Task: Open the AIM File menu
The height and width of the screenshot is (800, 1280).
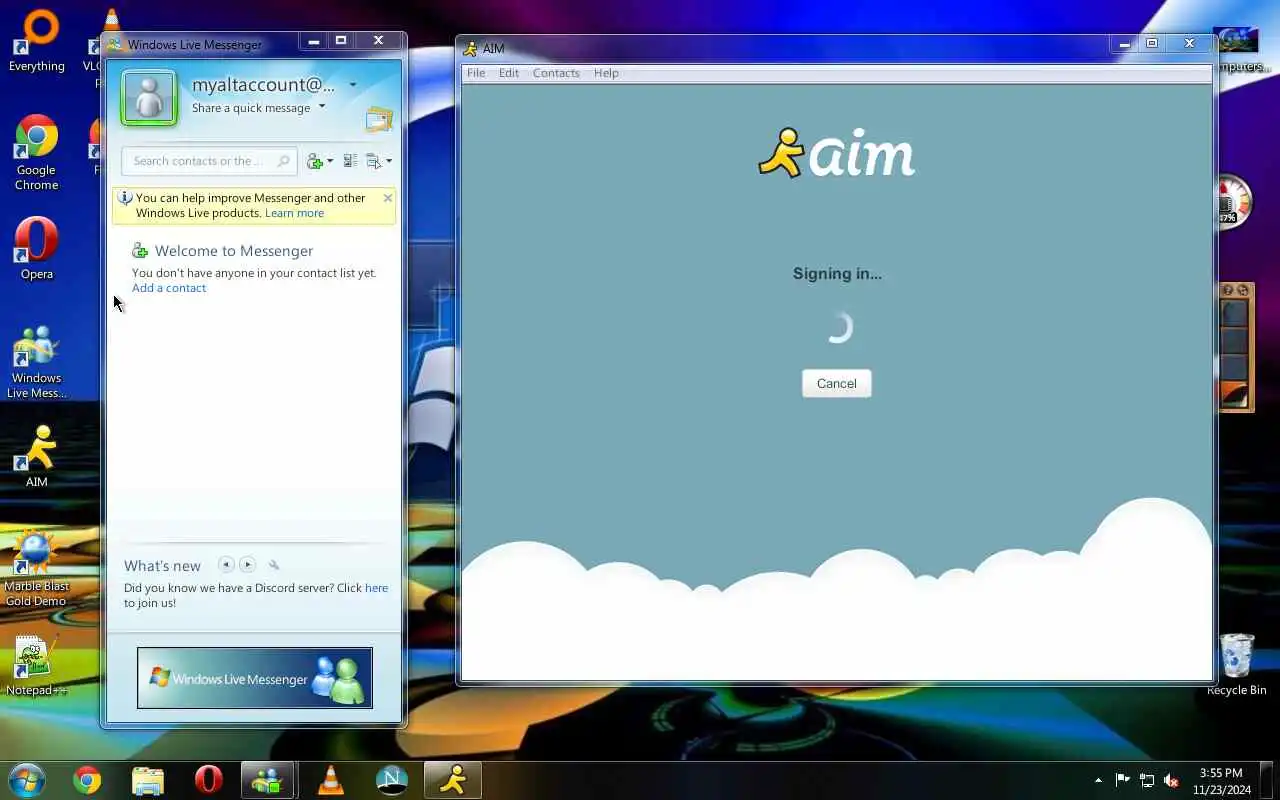Action: coord(476,73)
